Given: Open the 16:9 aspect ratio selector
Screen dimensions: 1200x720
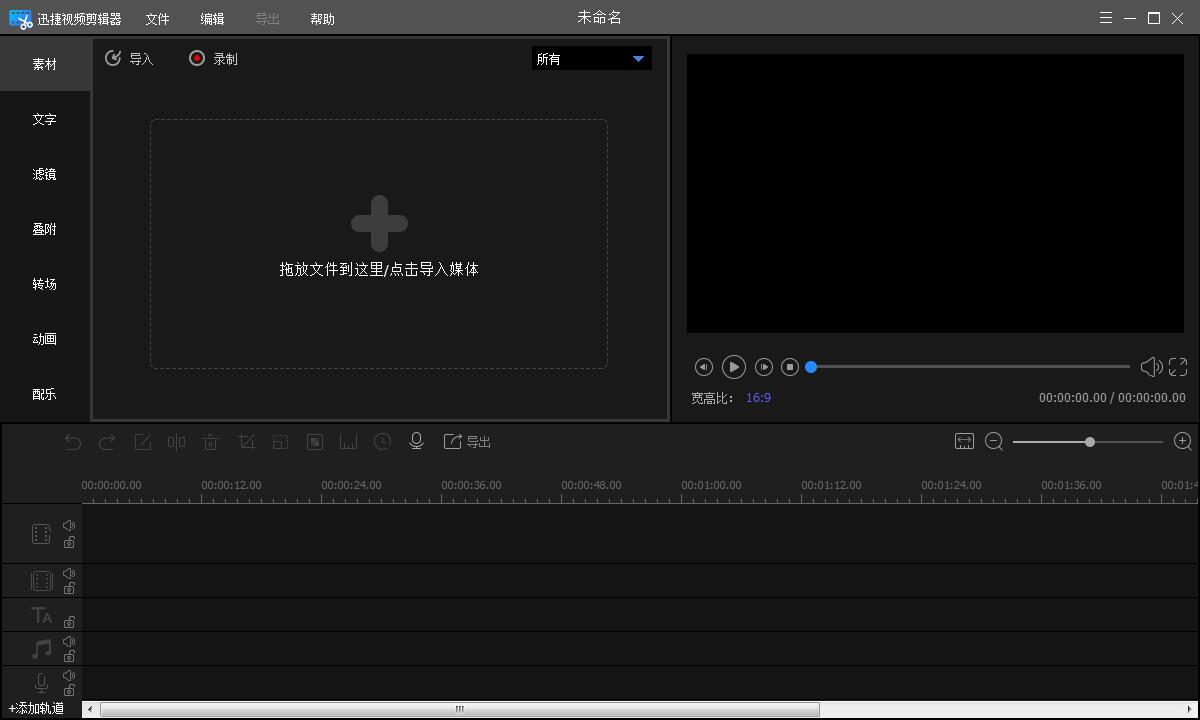Looking at the screenshot, I should pos(759,398).
